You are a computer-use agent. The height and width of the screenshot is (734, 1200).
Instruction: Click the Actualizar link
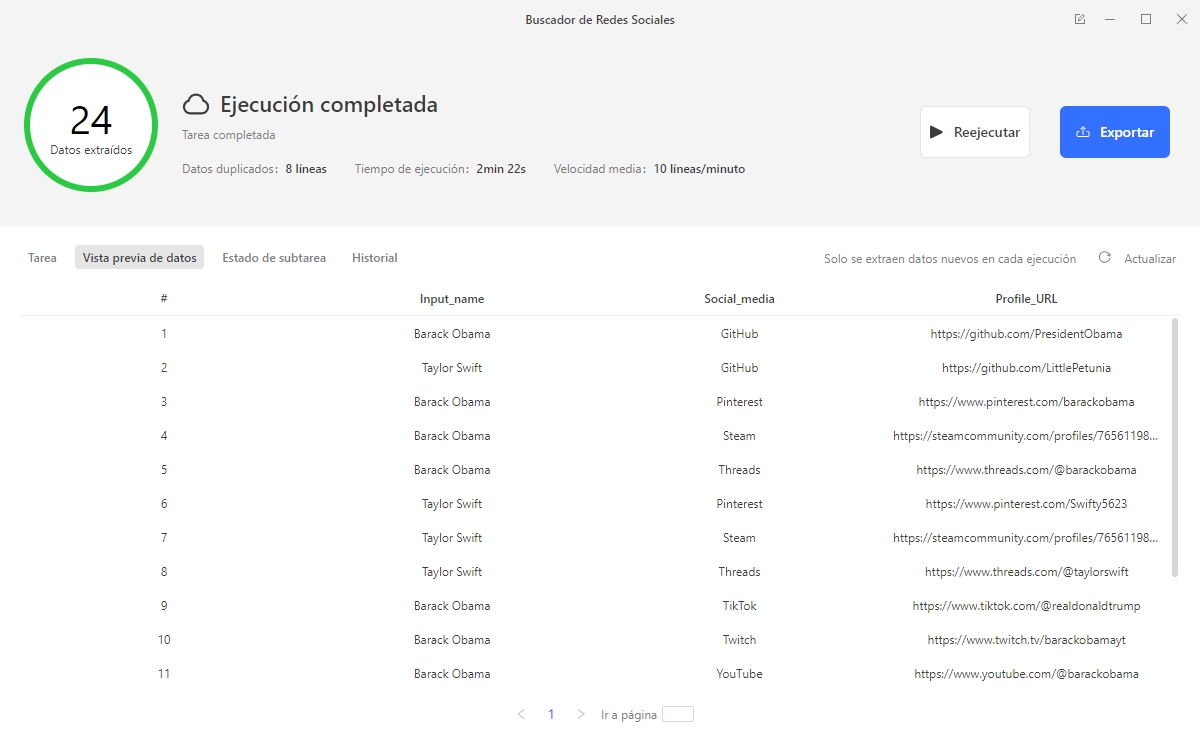[1149, 258]
